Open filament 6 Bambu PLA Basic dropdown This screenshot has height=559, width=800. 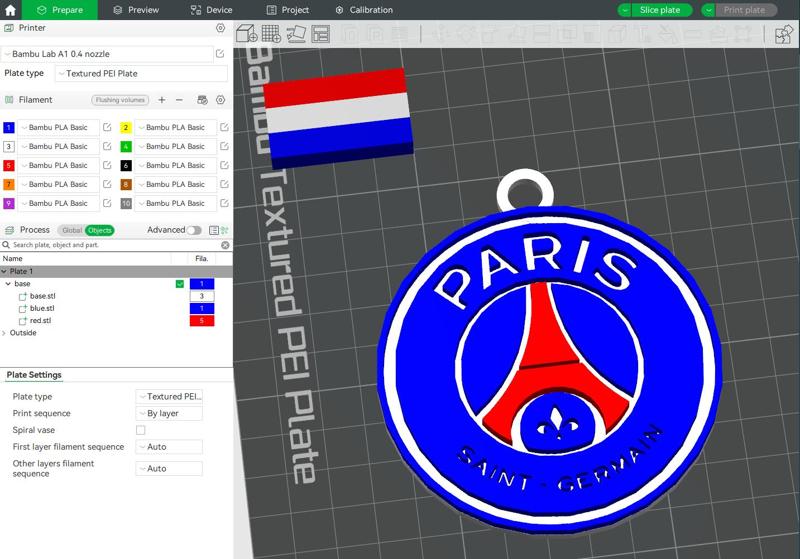point(176,165)
